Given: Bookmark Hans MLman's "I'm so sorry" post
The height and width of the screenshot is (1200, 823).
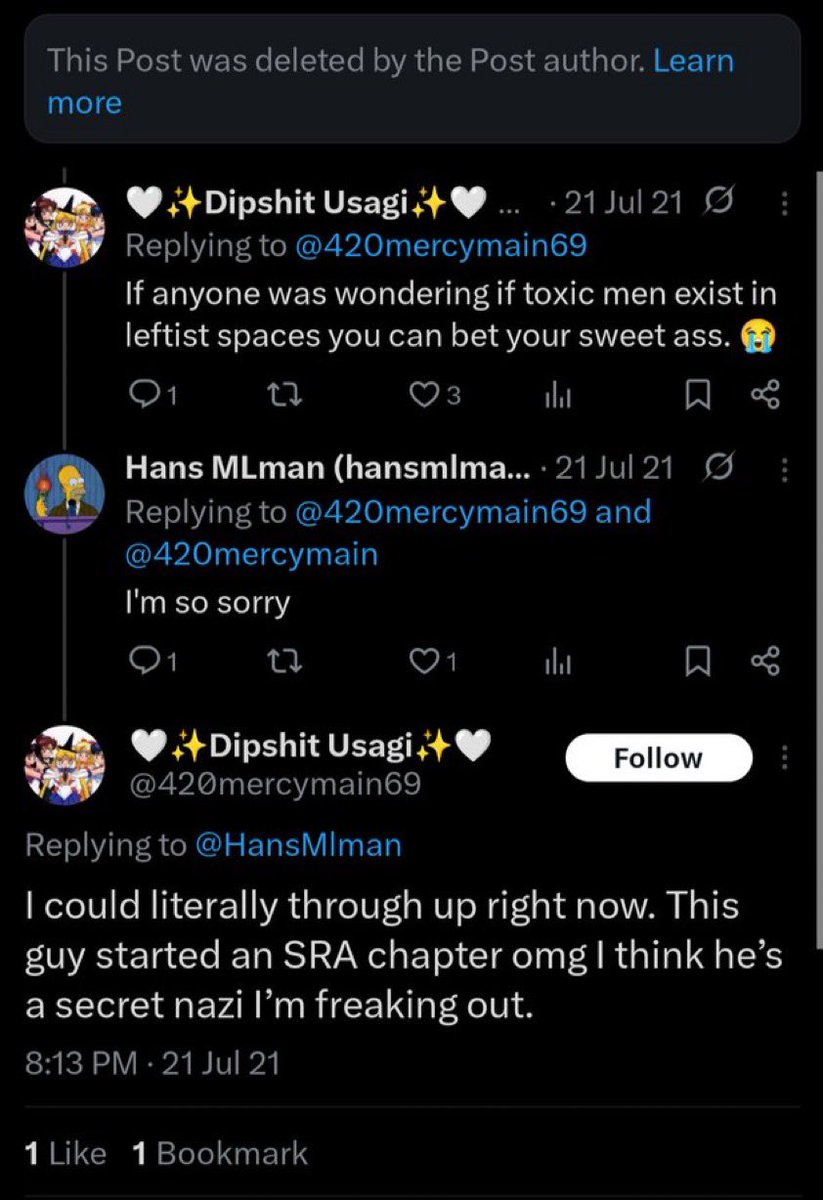Looking at the screenshot, I should point(695,659).
